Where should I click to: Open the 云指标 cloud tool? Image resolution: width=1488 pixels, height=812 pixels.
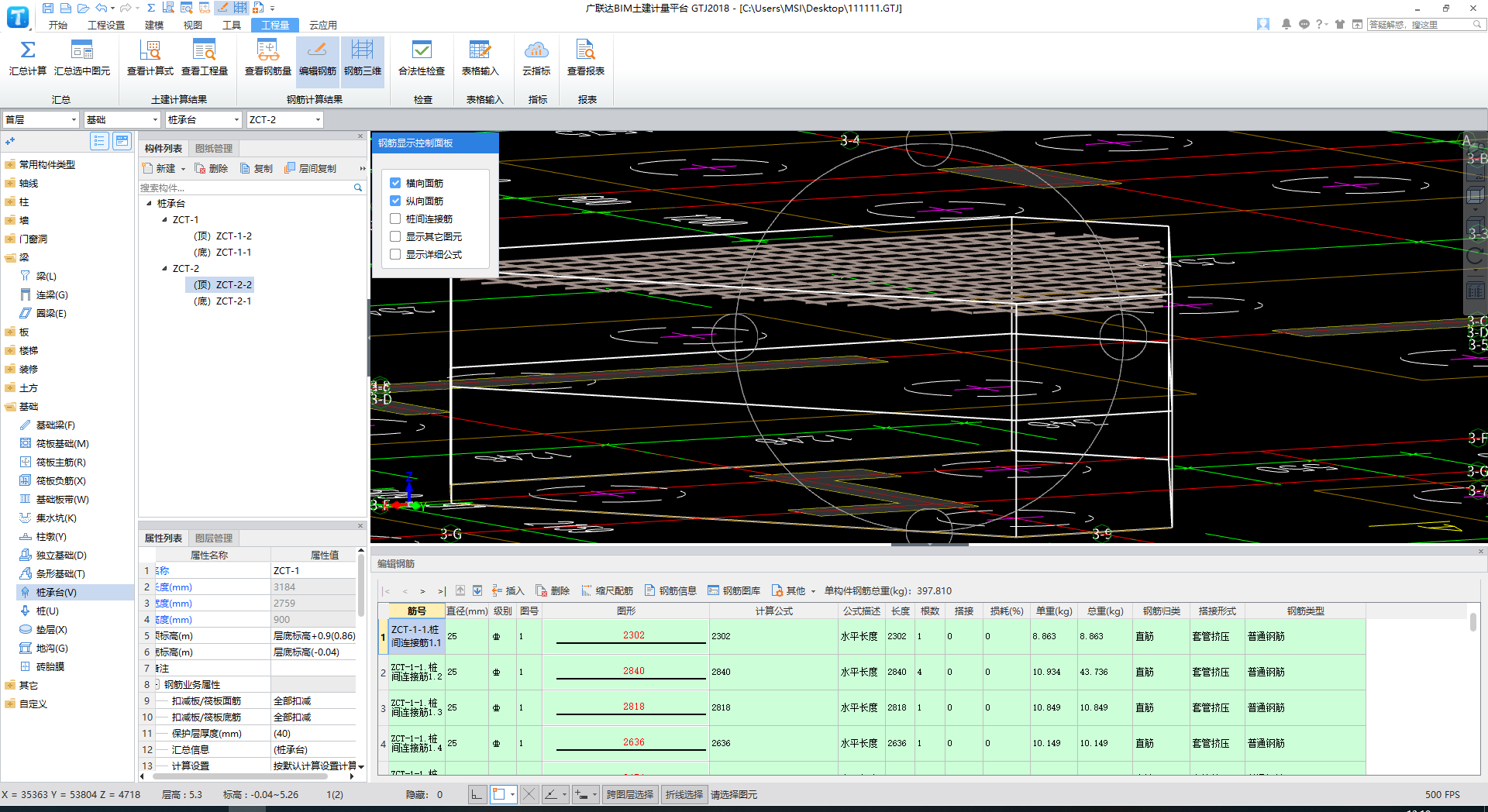(x=536, y=58)
